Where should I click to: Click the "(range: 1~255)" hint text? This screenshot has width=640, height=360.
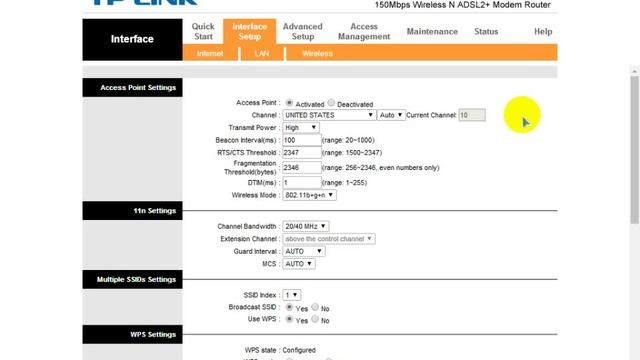[344, 182]
